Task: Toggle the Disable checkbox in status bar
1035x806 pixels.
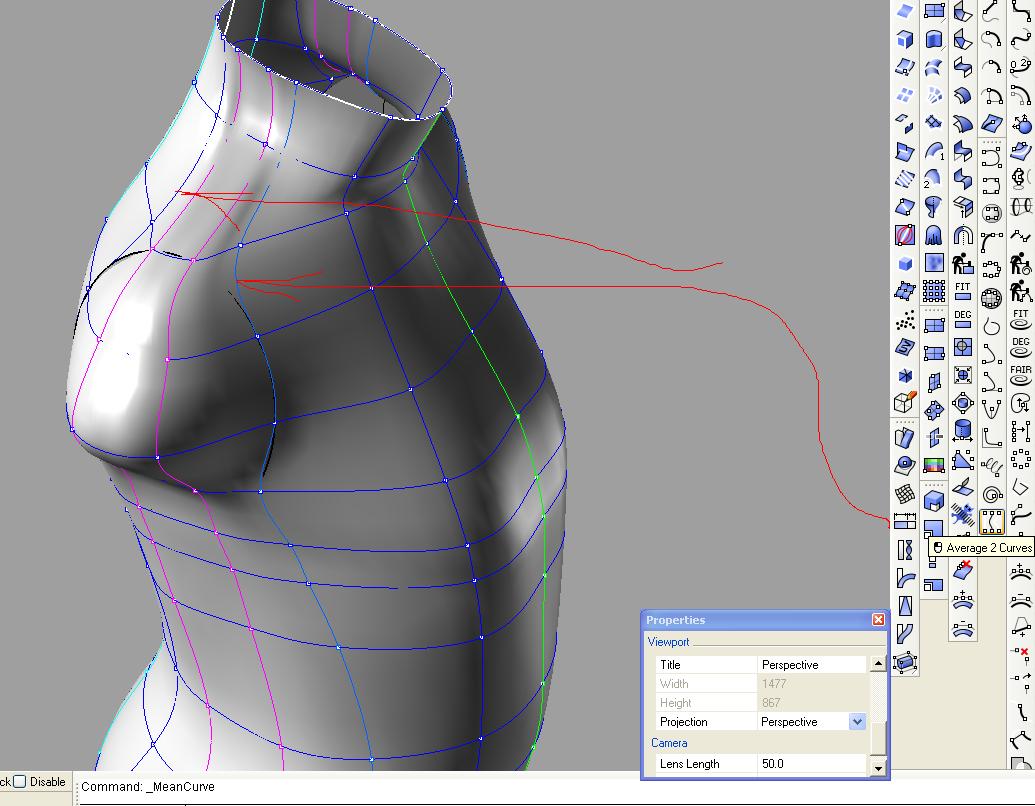Action: click(20, 782)
